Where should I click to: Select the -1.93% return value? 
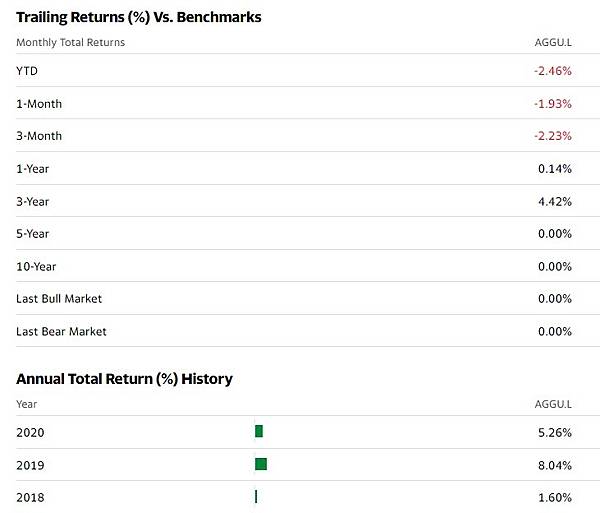click(x=552, y=104)
